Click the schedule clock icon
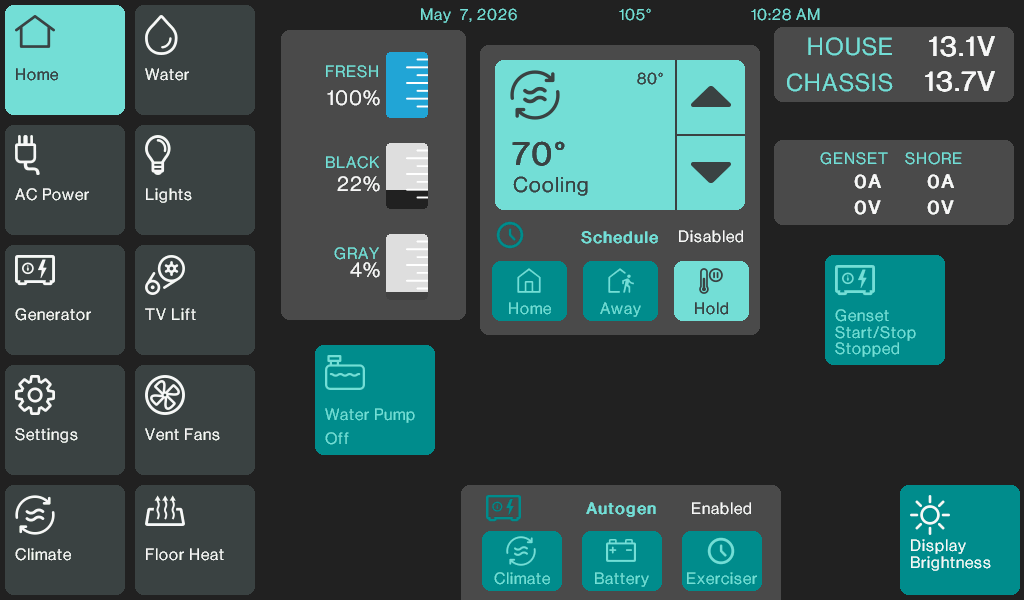 click(x=510, y=235)
